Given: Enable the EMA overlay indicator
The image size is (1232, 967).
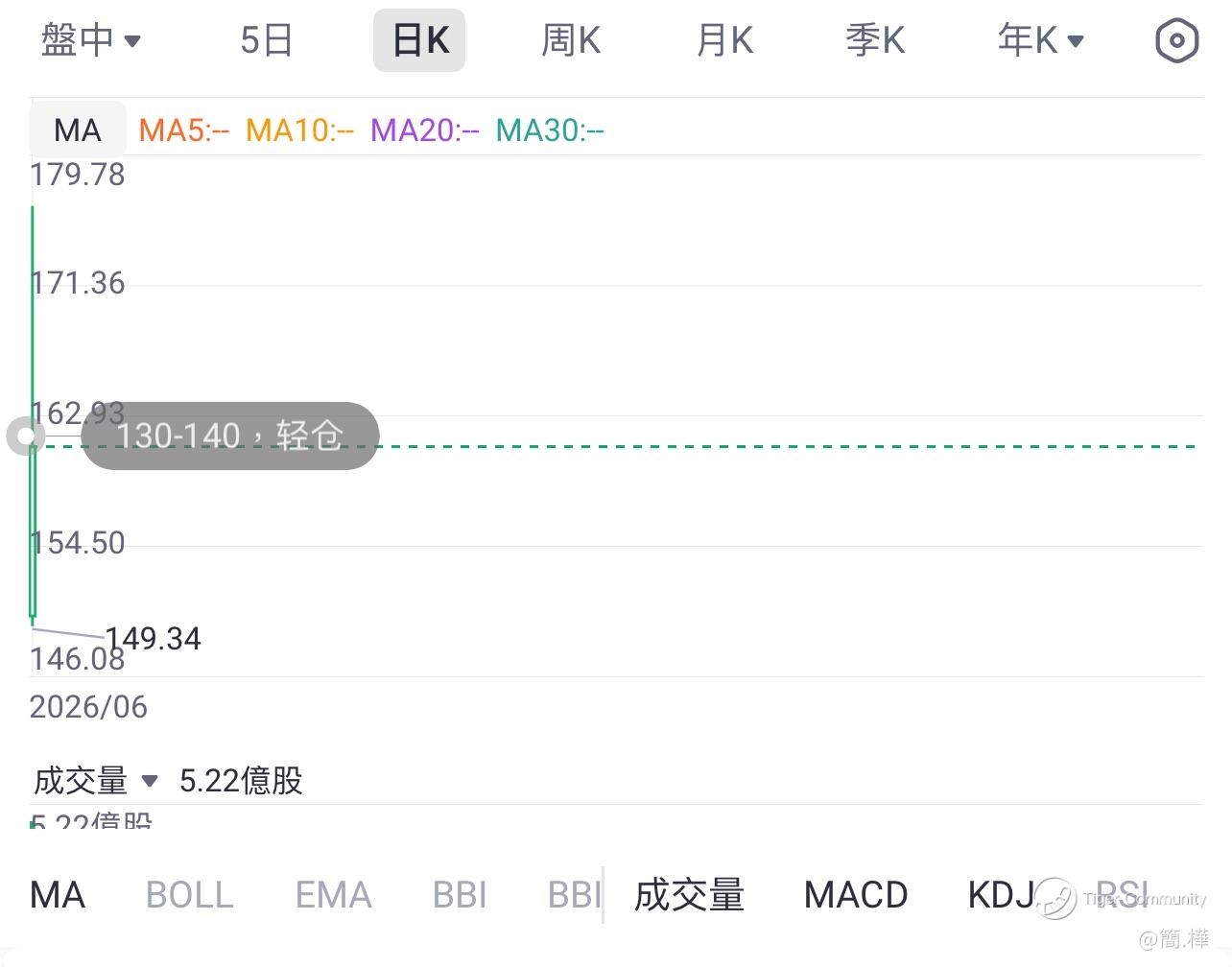Looking at the screenshot, I should click(333, 895).
